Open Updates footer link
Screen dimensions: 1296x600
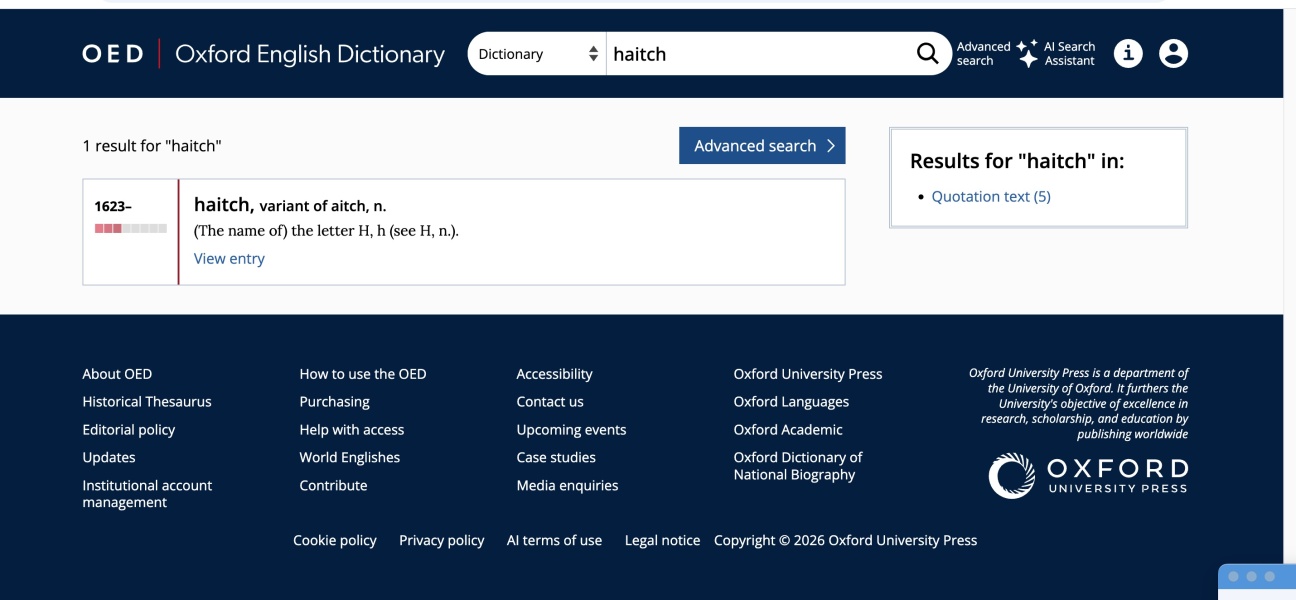(x=109, y=457)
